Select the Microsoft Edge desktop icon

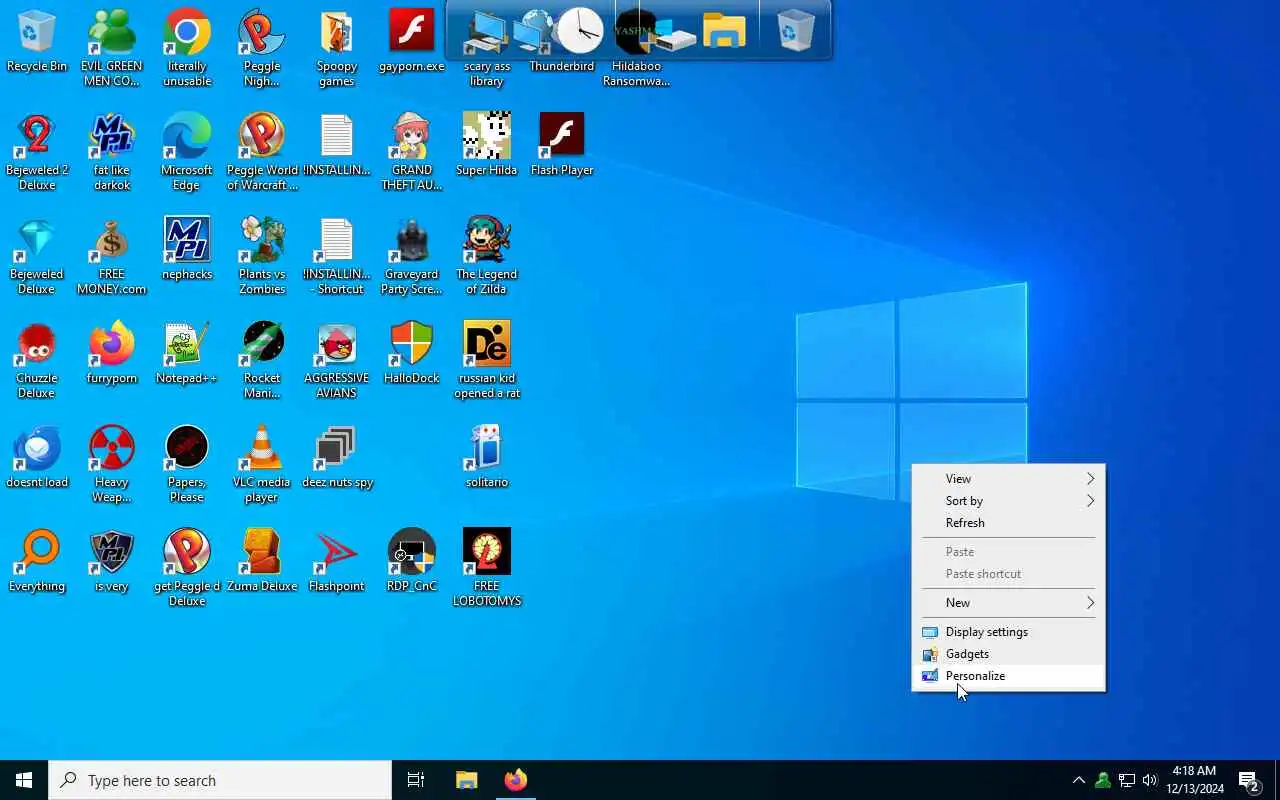[187, 152]
